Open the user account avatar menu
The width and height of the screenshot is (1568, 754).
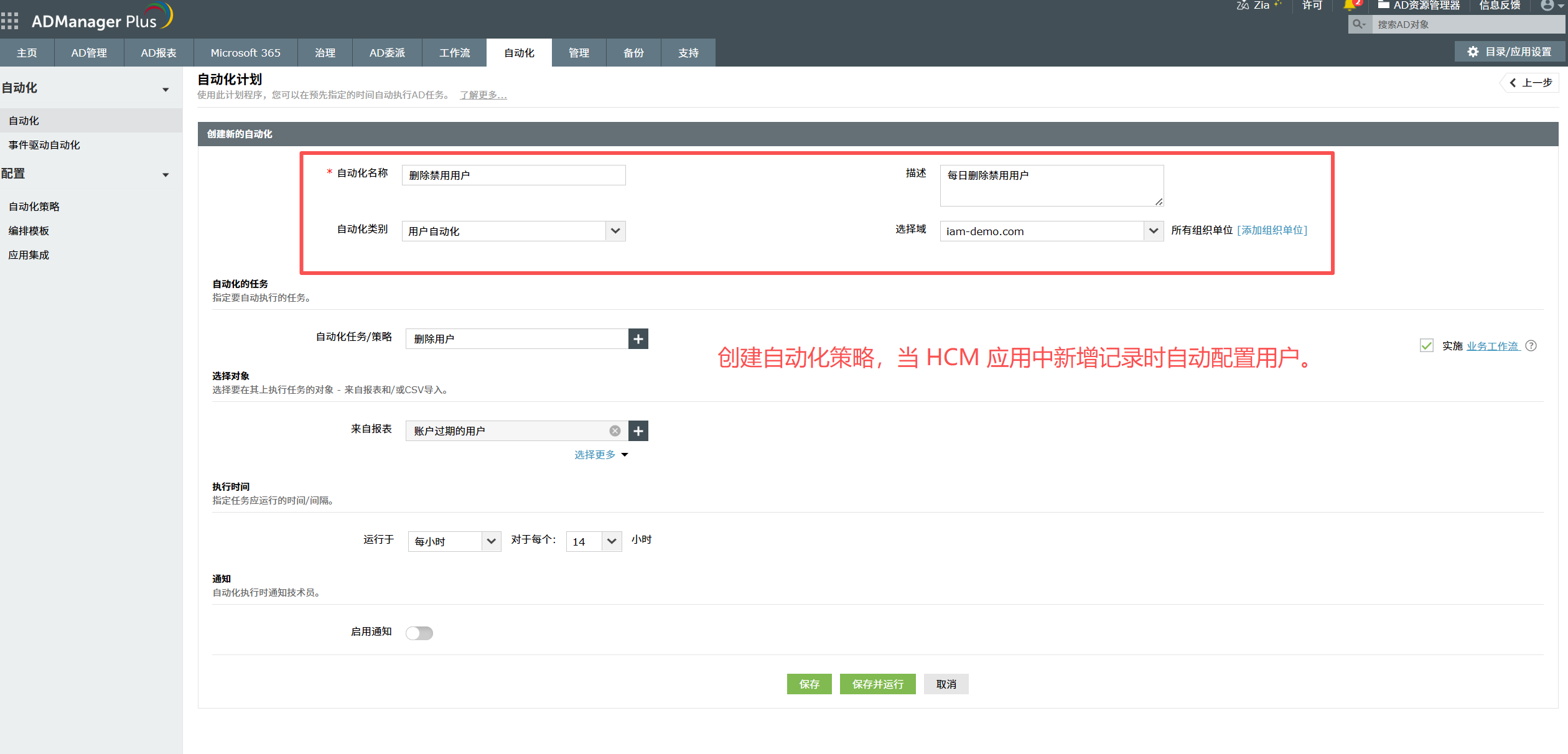[1547, 6]
